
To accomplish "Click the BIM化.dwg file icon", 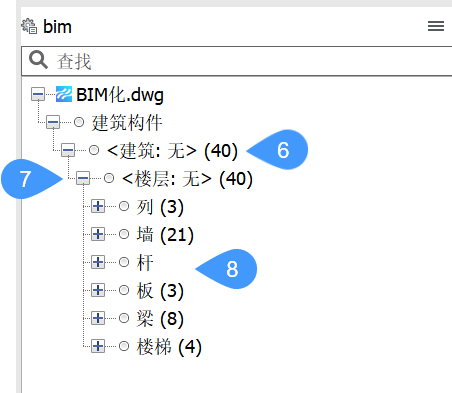I will [64, 94].
